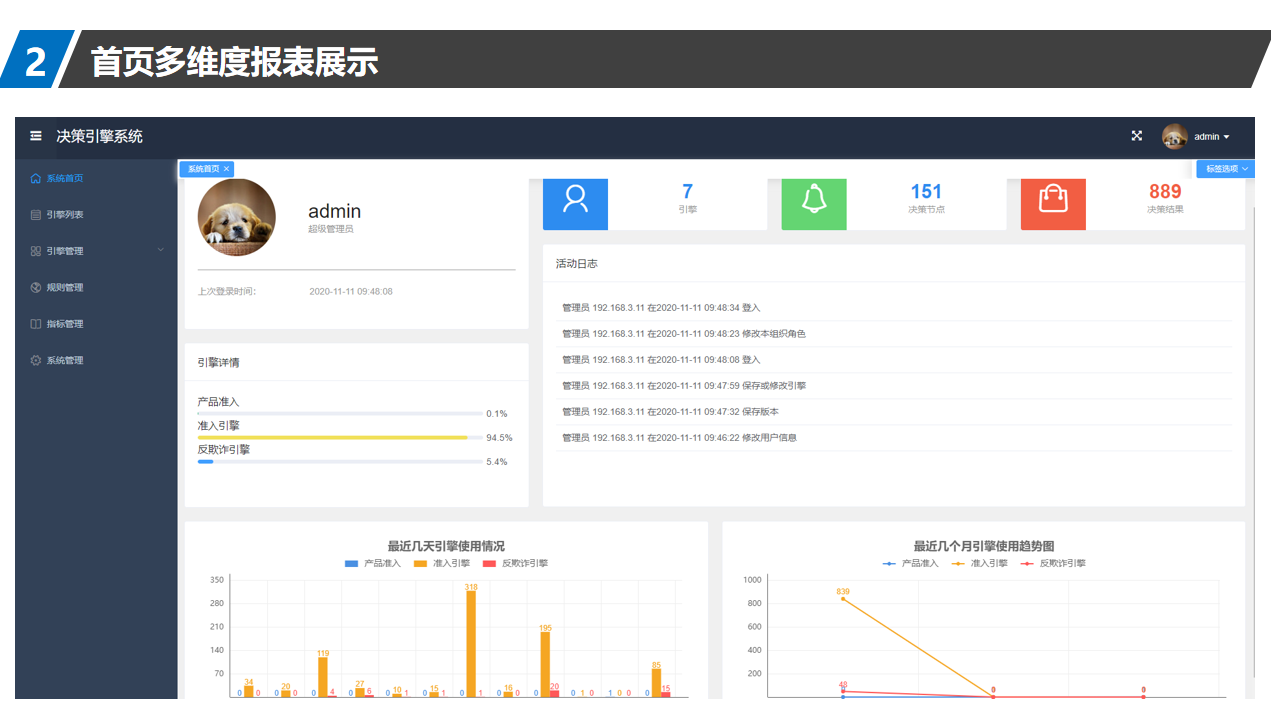Viewport: 1271px width, 707px height.
Task: Click the 反欺诈引擎 progress bar
Action: coord(340,461)
